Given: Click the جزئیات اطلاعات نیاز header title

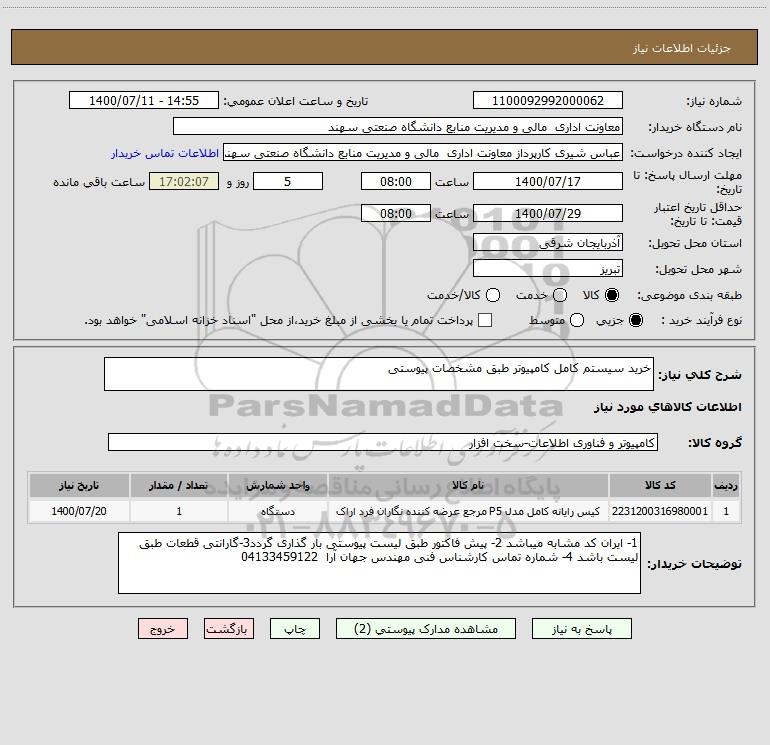Looking at the screenshot, I should point(681,48).
